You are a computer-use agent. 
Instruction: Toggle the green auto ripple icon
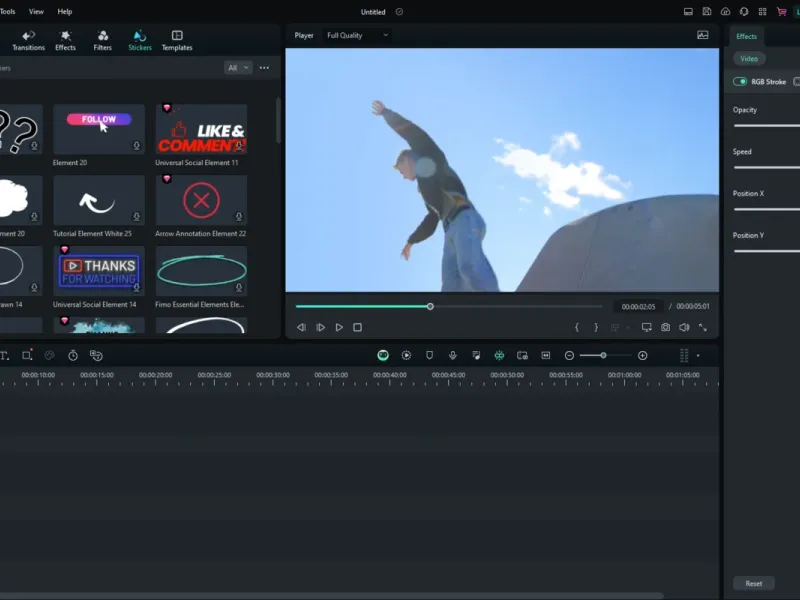pyautogui.click(x=499, y=356)
